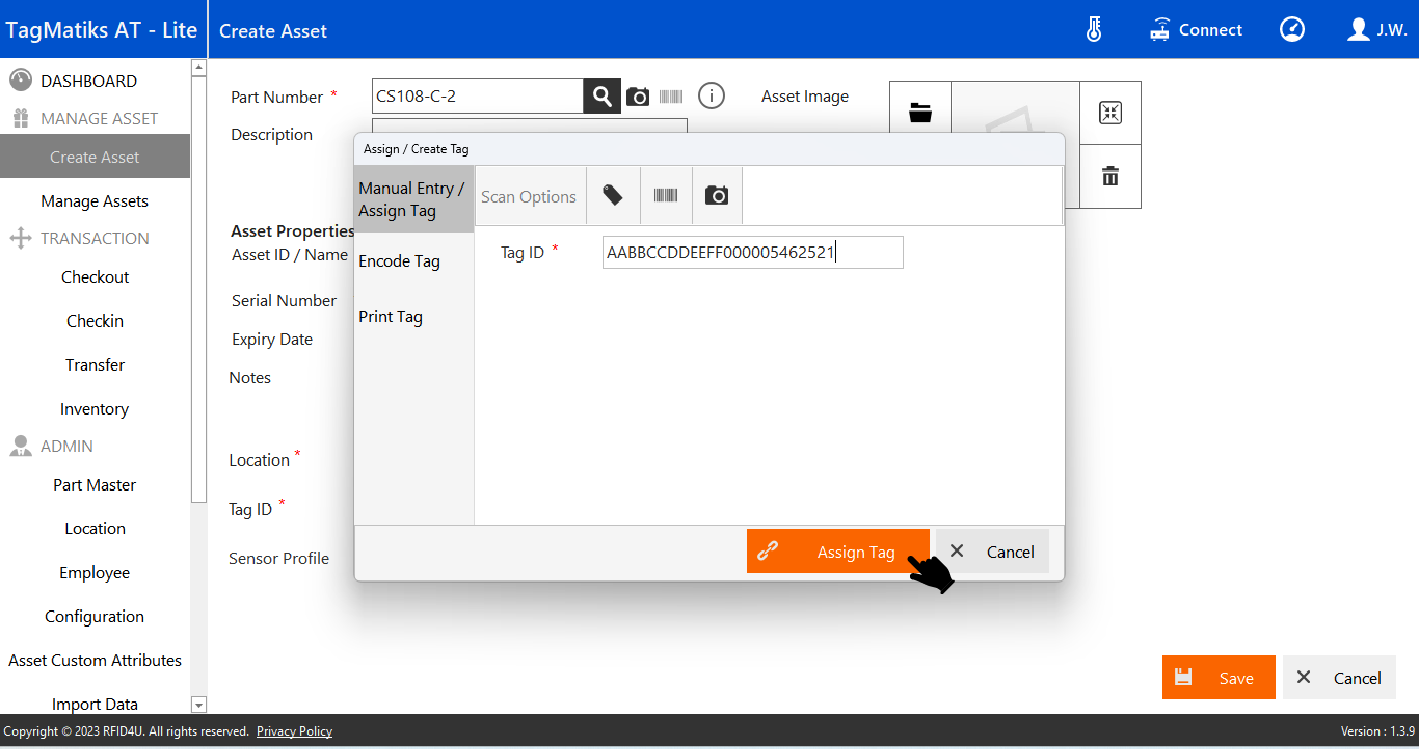This screenshot has height=749, width=1419.
Task: Select the barcode icon in Scan Options
Action: pyautogui.click(x=665, y=196)
